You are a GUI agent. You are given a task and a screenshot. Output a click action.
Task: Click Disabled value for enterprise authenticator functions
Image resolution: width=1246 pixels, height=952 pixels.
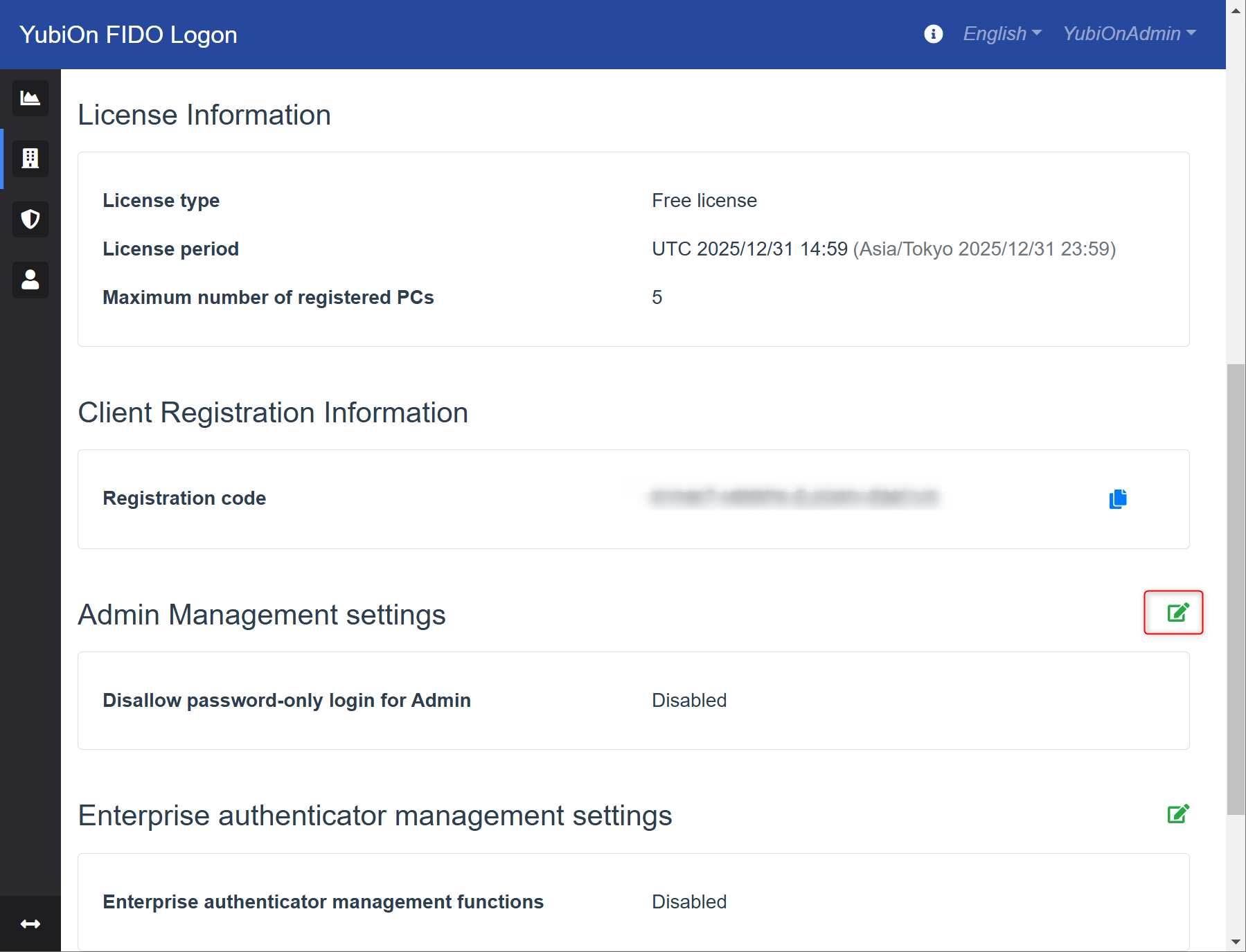689,901
